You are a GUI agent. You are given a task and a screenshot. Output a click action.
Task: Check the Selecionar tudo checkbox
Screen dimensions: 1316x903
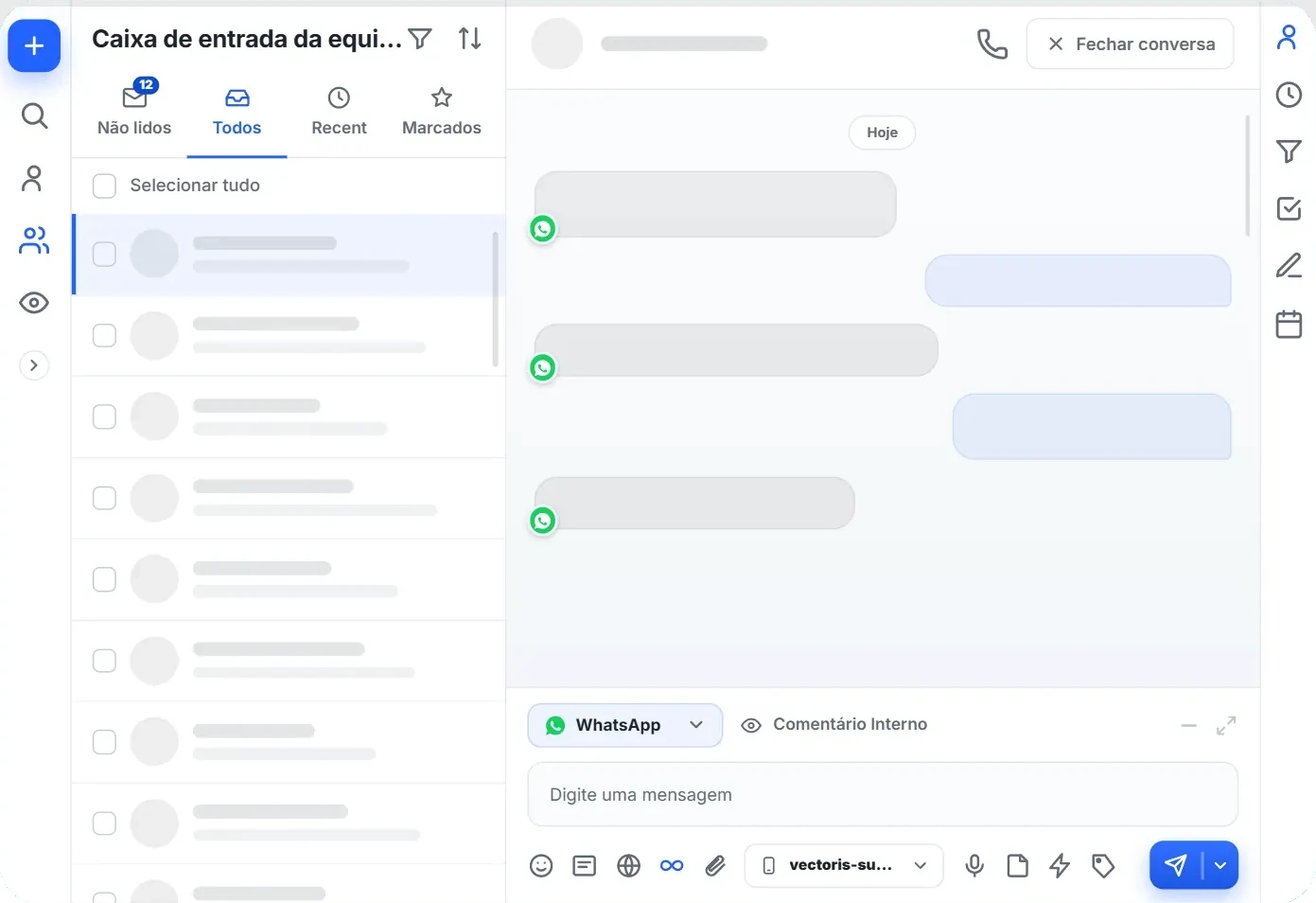(104, 186)
